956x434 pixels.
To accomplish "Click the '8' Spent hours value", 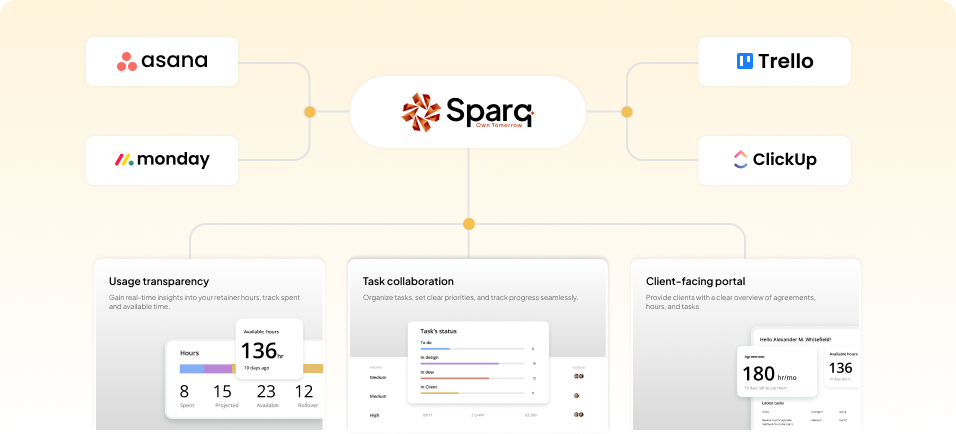I will tap(184, 391).
